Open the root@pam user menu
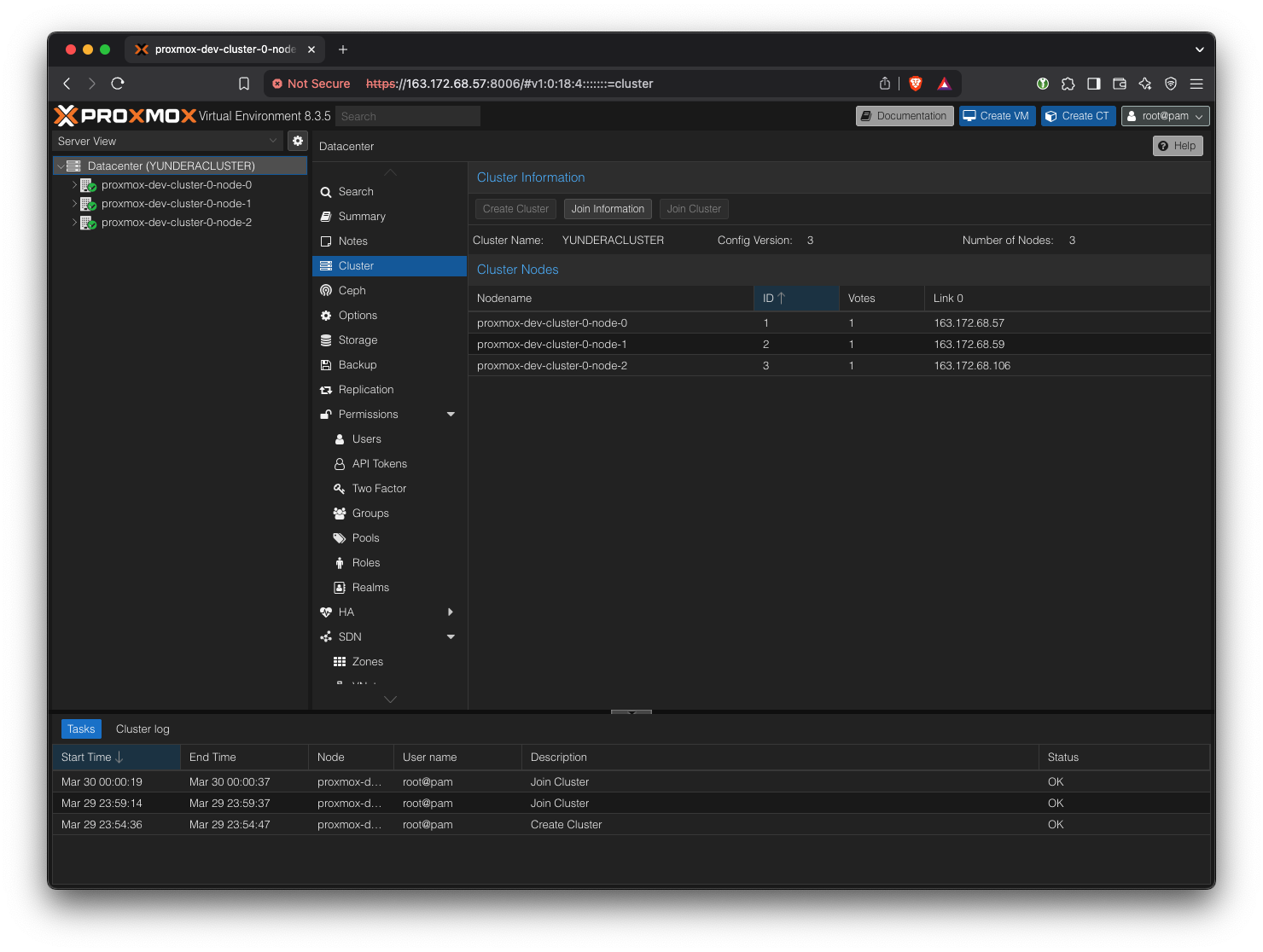The height and width of the screenshot is (952, 1263). [1165, 116]
